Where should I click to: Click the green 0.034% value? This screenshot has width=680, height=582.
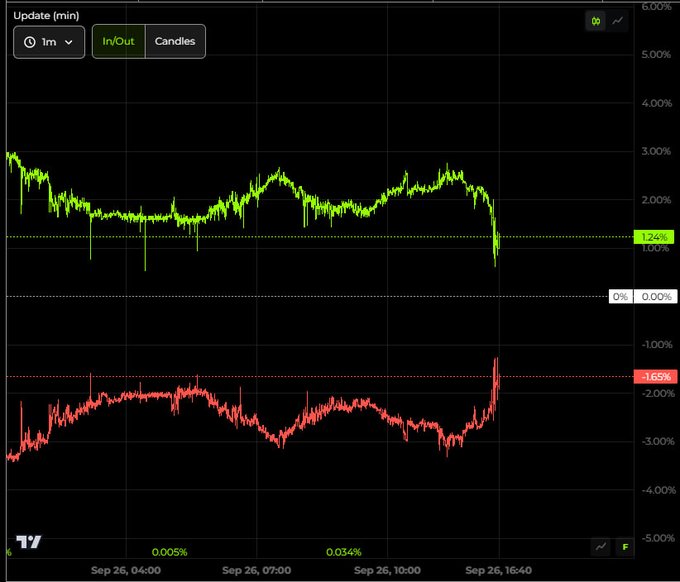(344, 552)
